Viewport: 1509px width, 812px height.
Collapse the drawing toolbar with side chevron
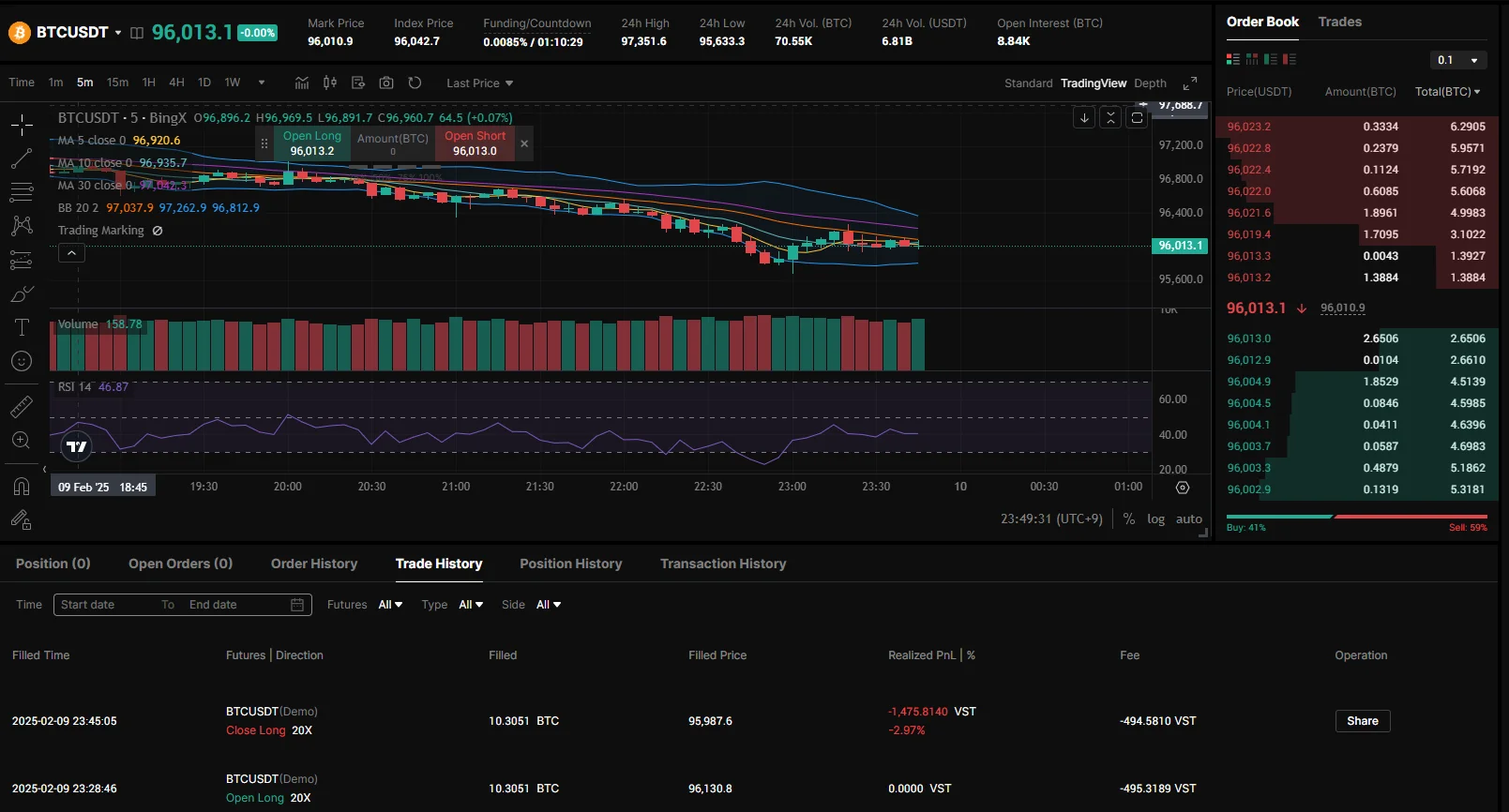(44, 469)
